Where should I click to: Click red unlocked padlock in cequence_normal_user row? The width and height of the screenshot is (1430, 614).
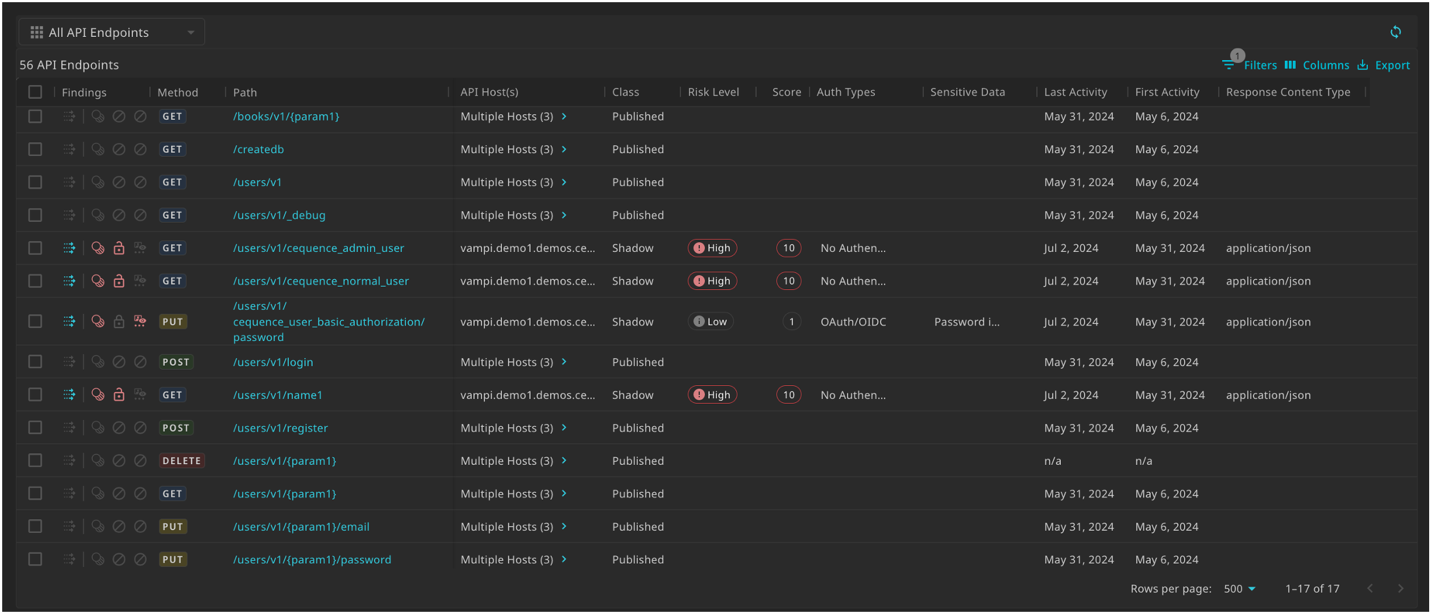[x=119, y=281]
